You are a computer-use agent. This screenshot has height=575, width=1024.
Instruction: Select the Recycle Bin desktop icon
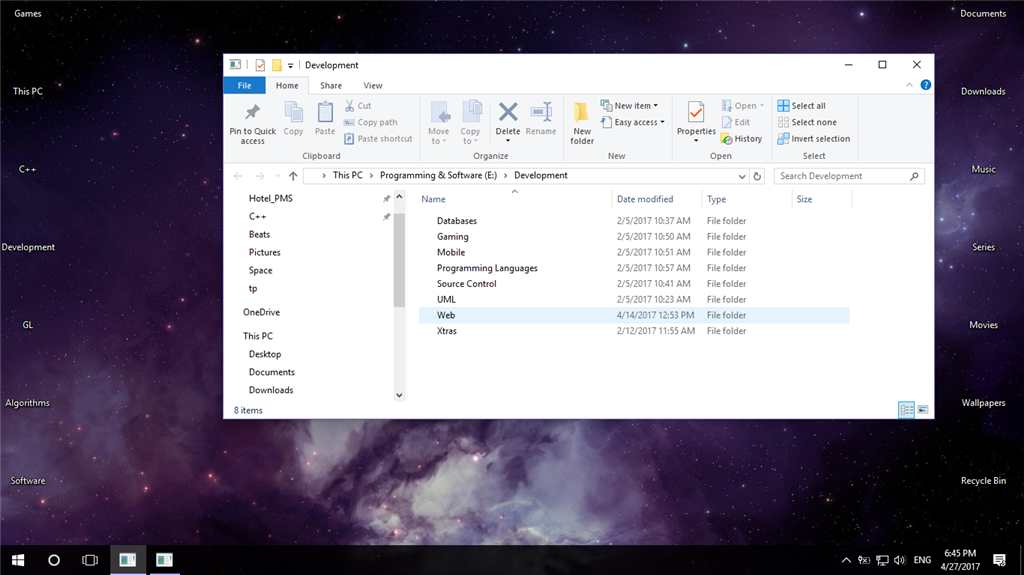983,480
